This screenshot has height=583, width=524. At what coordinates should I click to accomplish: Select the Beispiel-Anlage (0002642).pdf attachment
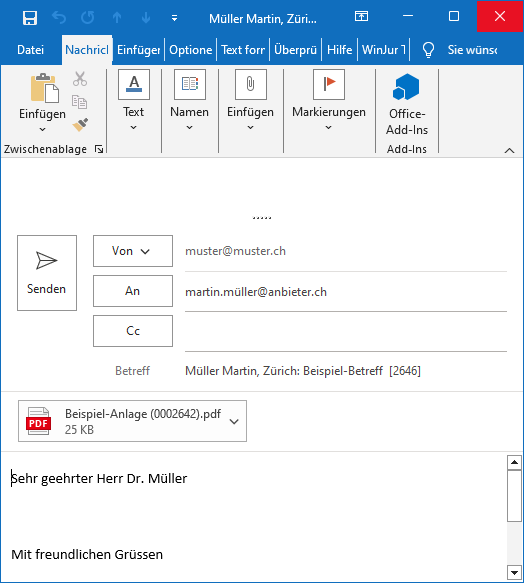(132, 421)
